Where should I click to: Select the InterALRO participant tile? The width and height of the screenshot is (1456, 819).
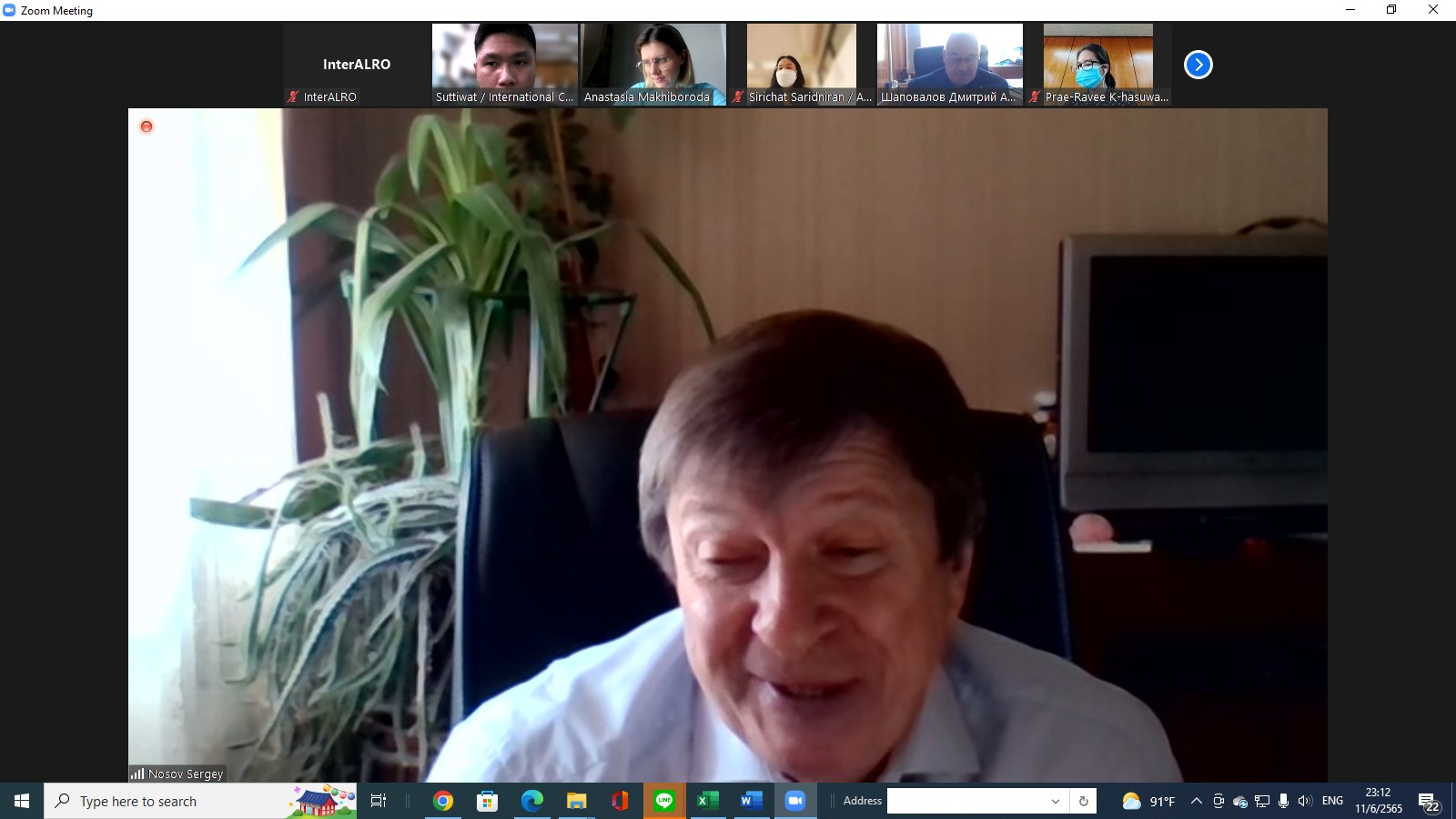click(x=357, y=65)
